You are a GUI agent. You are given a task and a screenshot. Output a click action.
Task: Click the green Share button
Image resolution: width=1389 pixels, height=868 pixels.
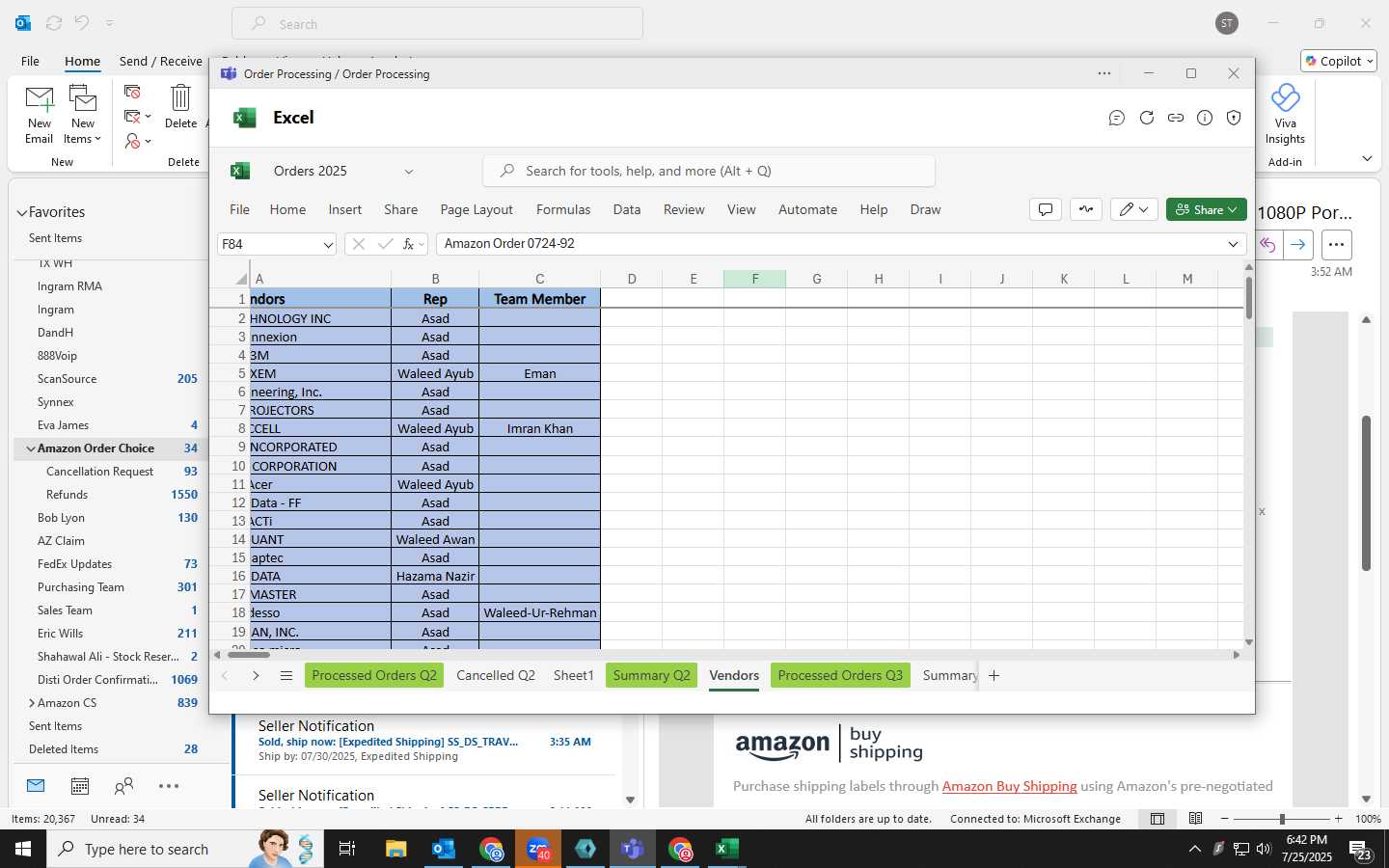(x=1206, y=209)
